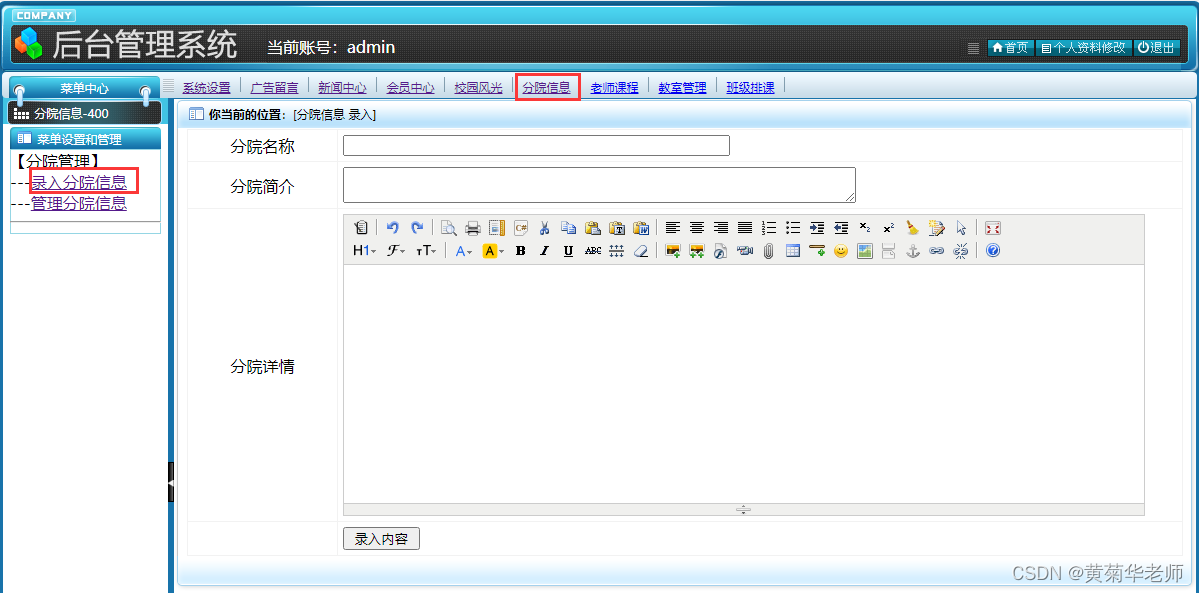Undo last edit in editor toolbar
This screenshot has height=593, width=1199.
(392, 228)
